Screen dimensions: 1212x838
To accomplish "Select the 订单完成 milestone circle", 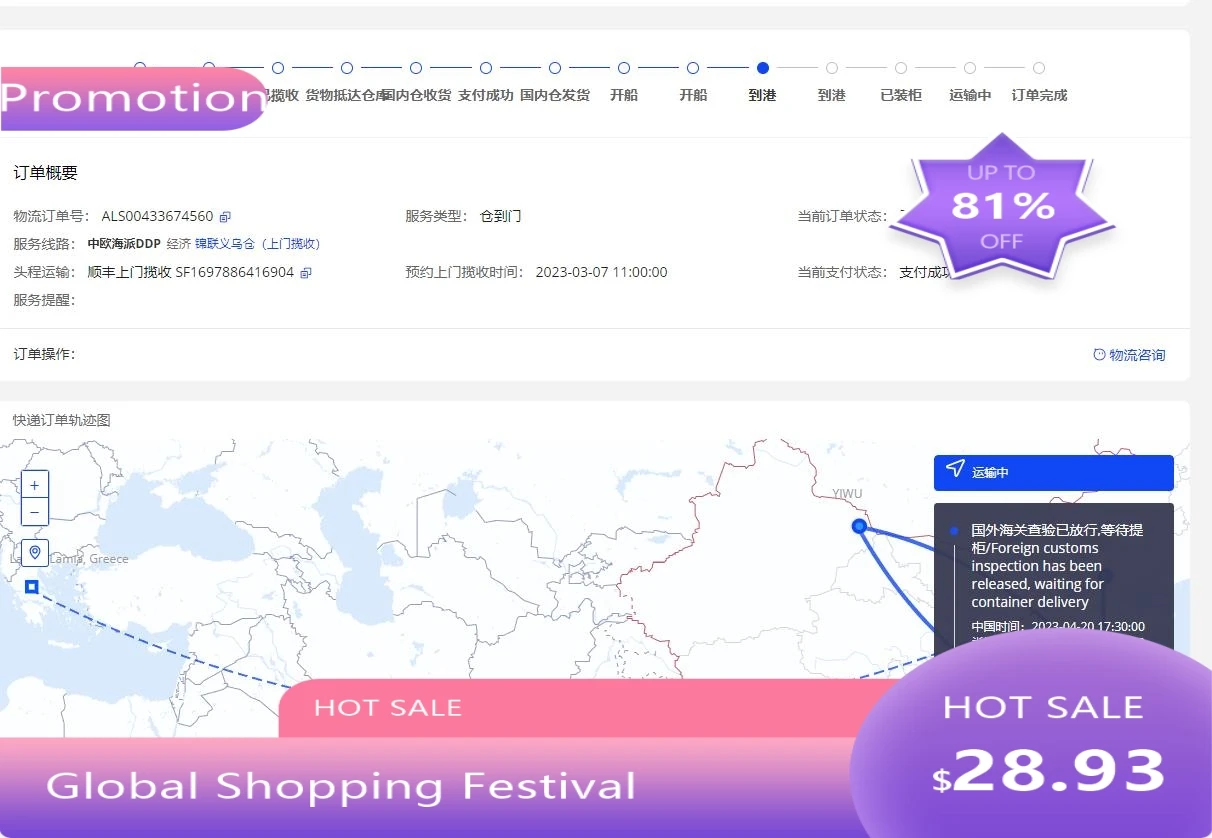I will (x=1040, y=68).
